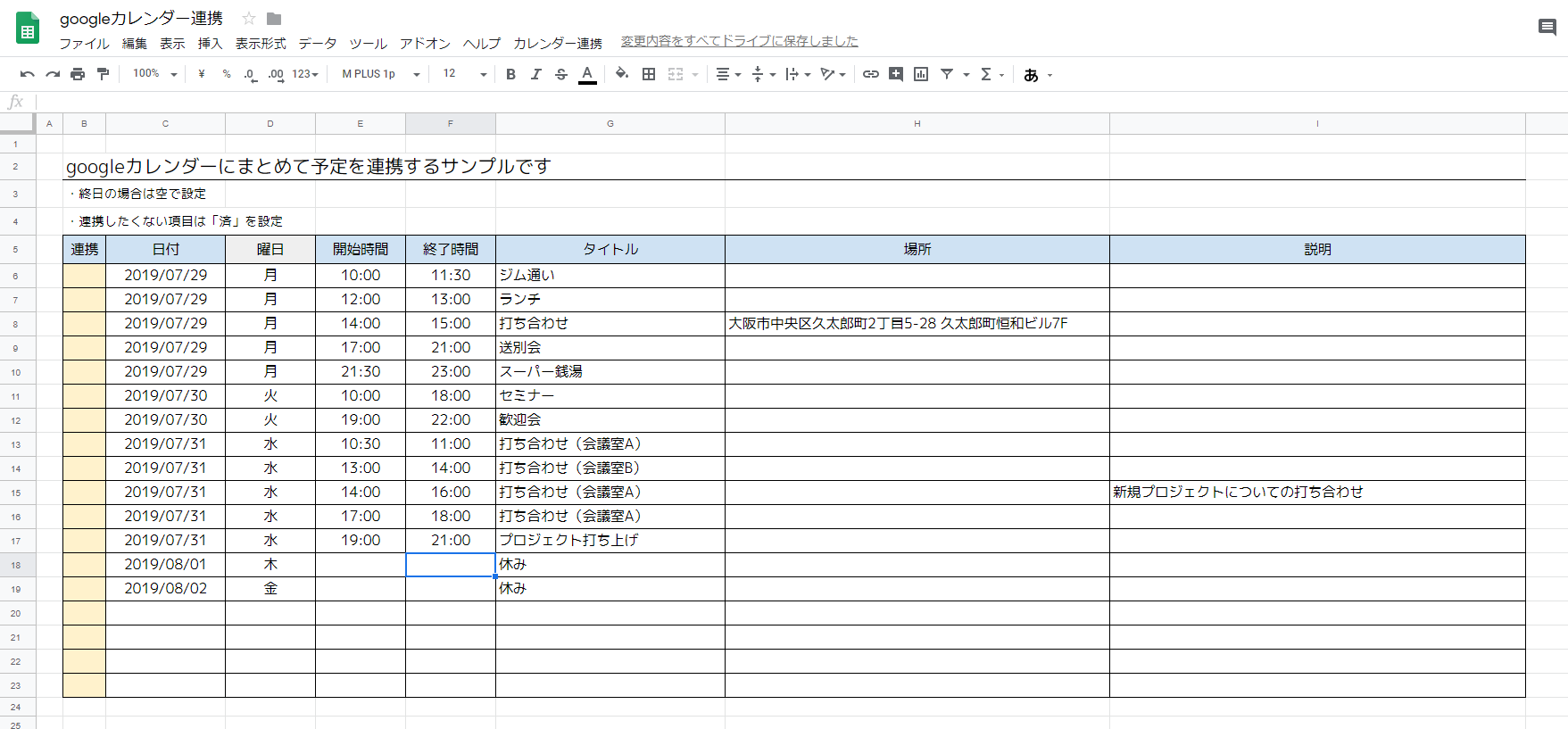Click the 説明 header cell
The image size is (1568, 729).
(1317, 249)
